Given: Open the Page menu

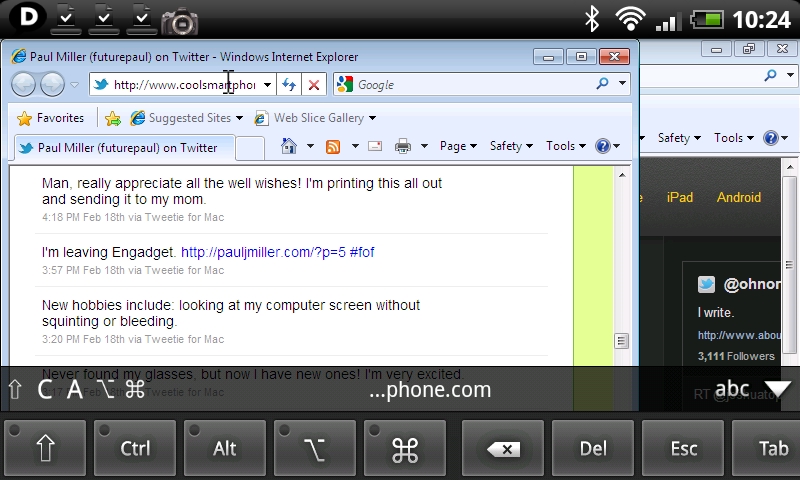Looking at the screenshot, I should click(x=458, y=146).
